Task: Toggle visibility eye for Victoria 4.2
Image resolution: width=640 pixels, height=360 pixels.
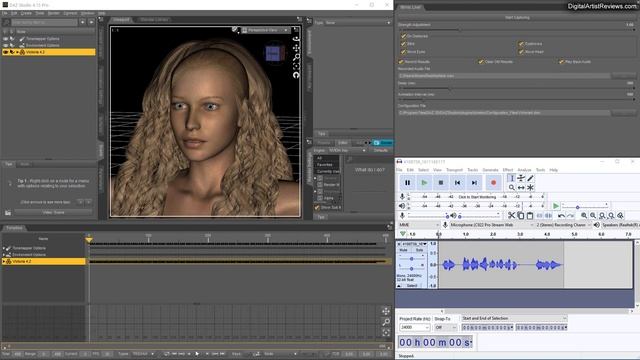Action: click(x=5, y=52)
